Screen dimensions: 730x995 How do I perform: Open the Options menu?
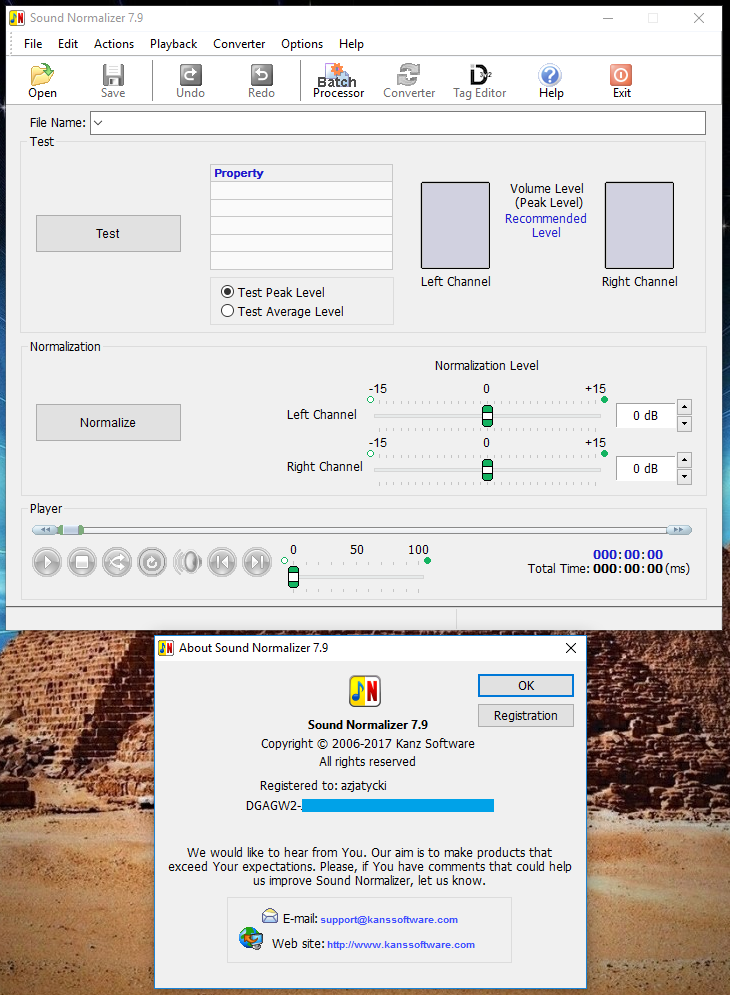[x=302, y=44]
